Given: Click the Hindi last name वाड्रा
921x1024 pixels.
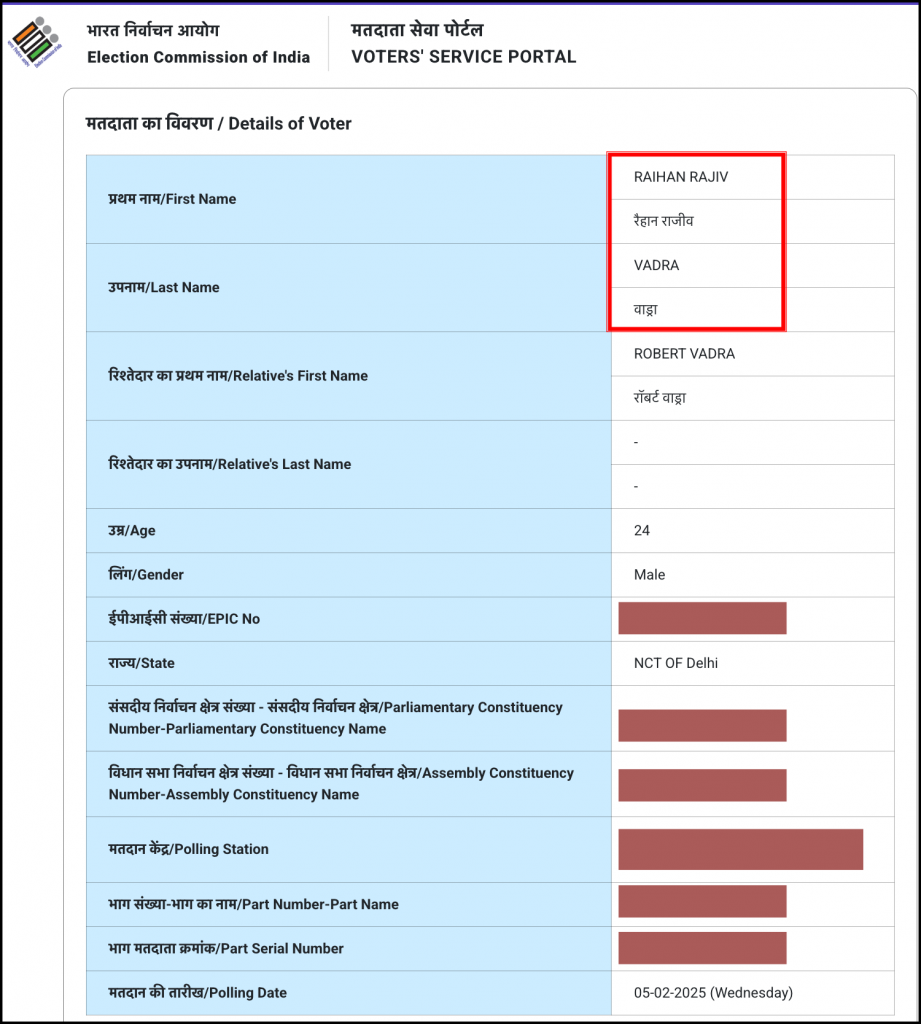Looking at the screenshot, I should 645,310.
